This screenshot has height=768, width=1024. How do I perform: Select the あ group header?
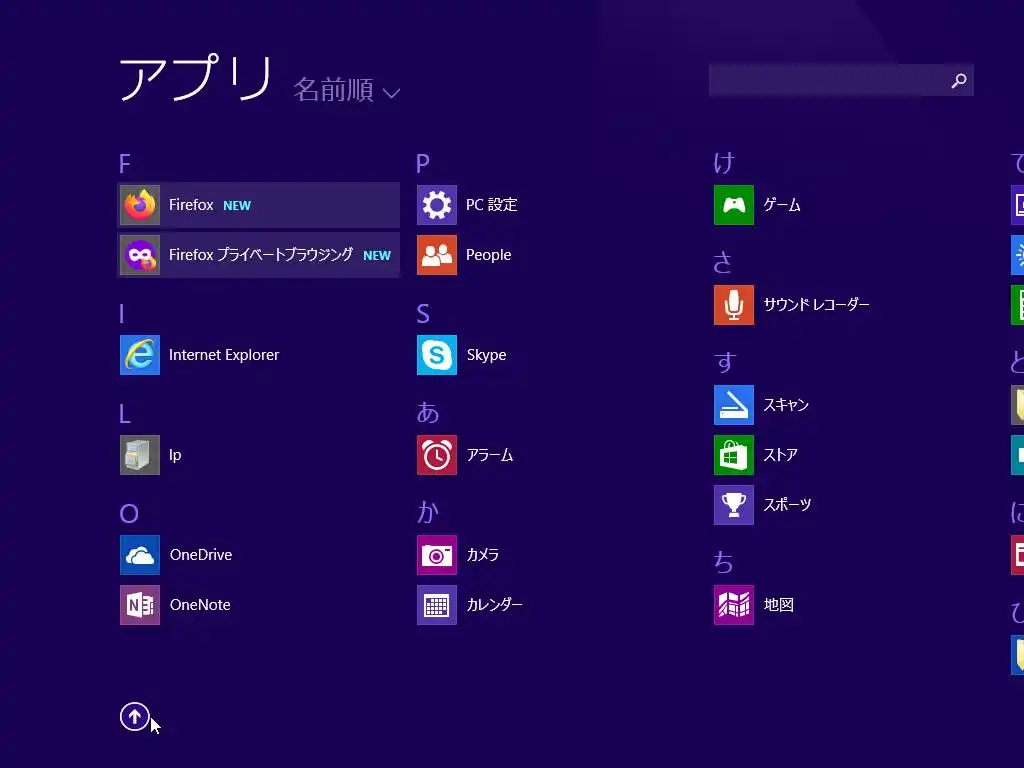428,413
